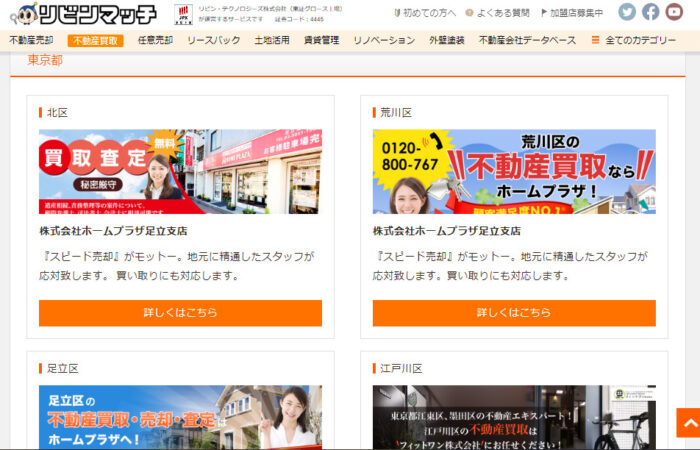Open the 全てのカテゴリー hamburger menu icon

[595, 40]
